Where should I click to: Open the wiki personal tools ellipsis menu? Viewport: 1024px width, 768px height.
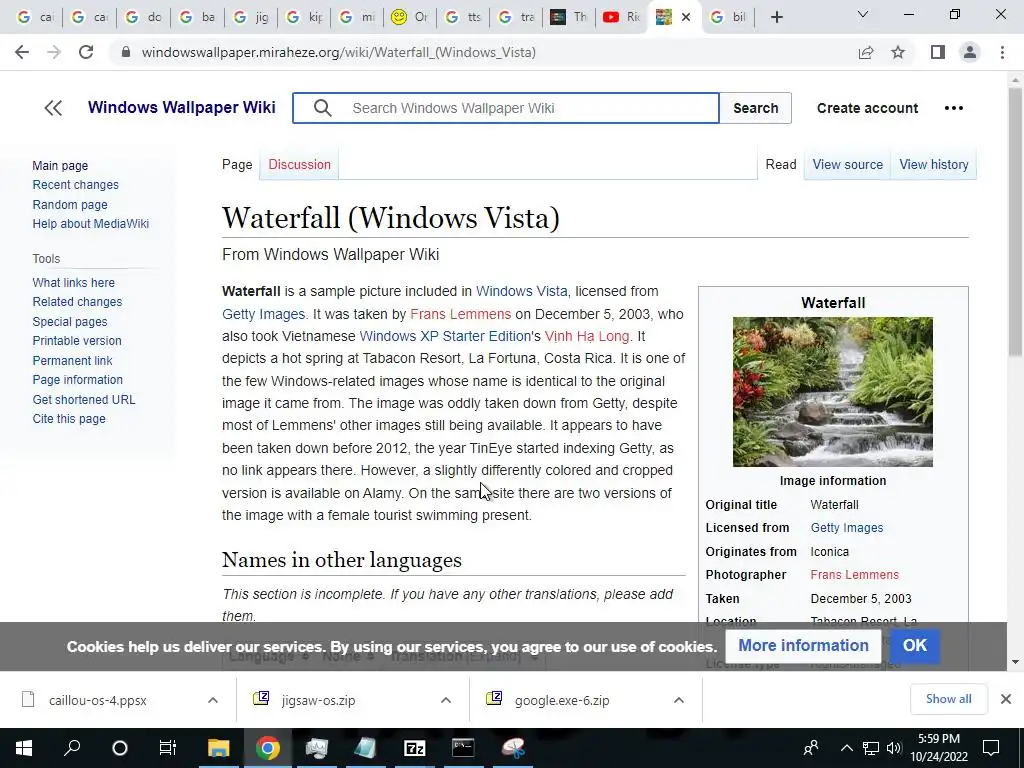tap(953, 108)
